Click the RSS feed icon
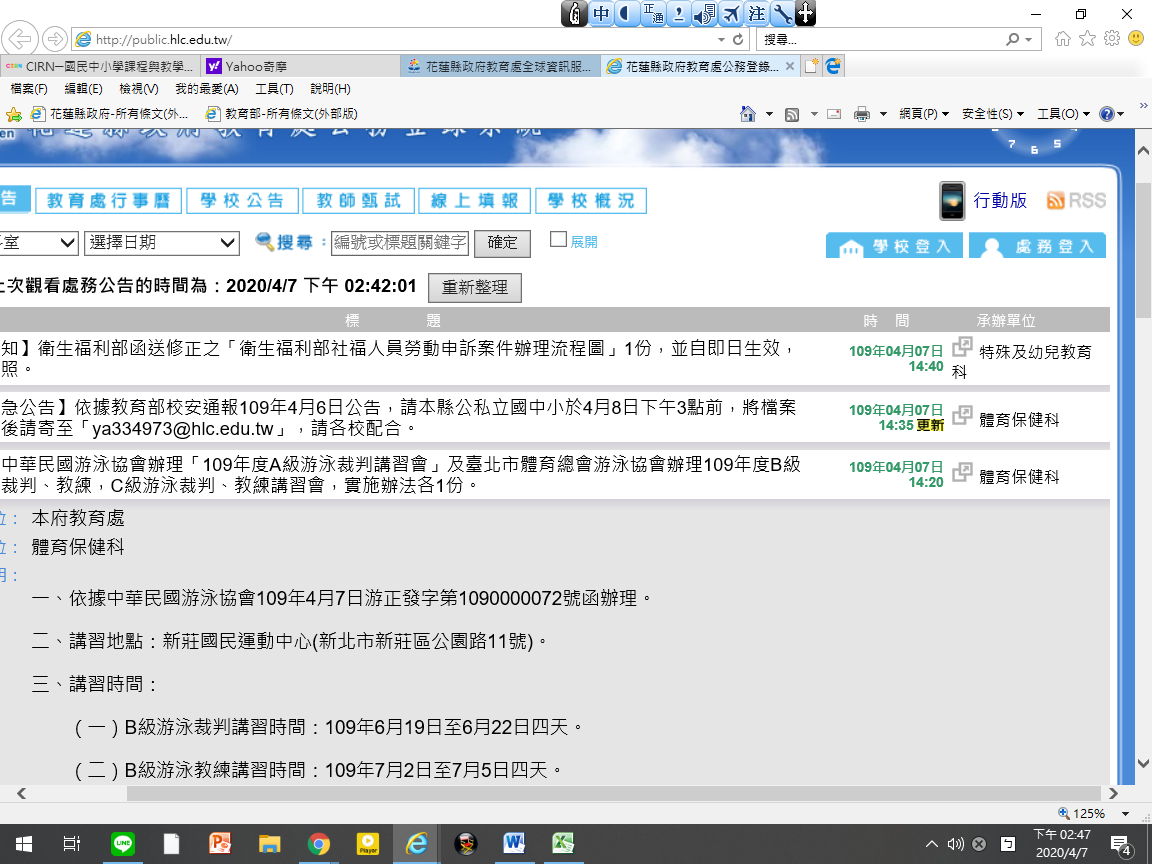 point(1076,201)
